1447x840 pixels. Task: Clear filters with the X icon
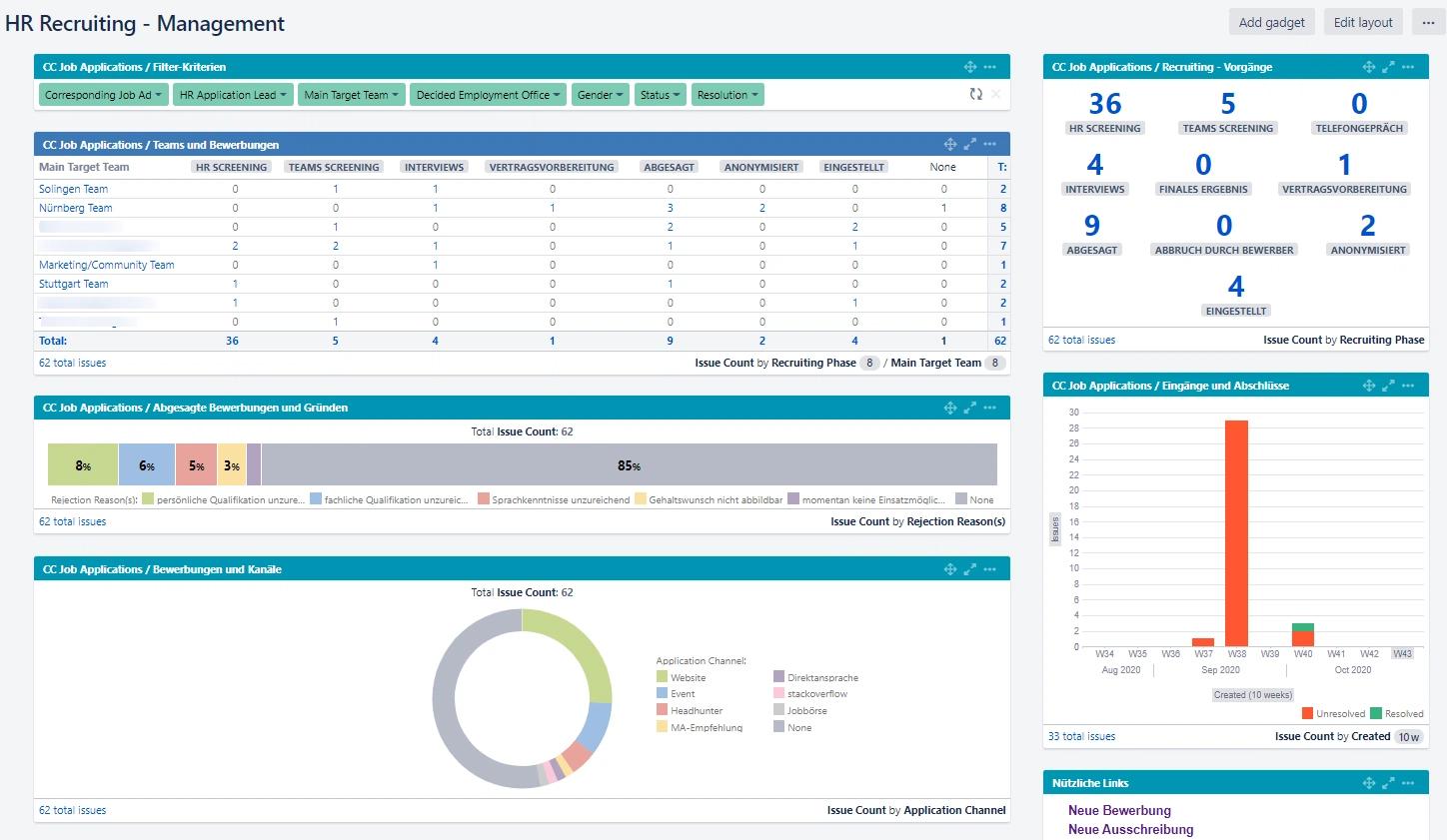pos(995,94)
